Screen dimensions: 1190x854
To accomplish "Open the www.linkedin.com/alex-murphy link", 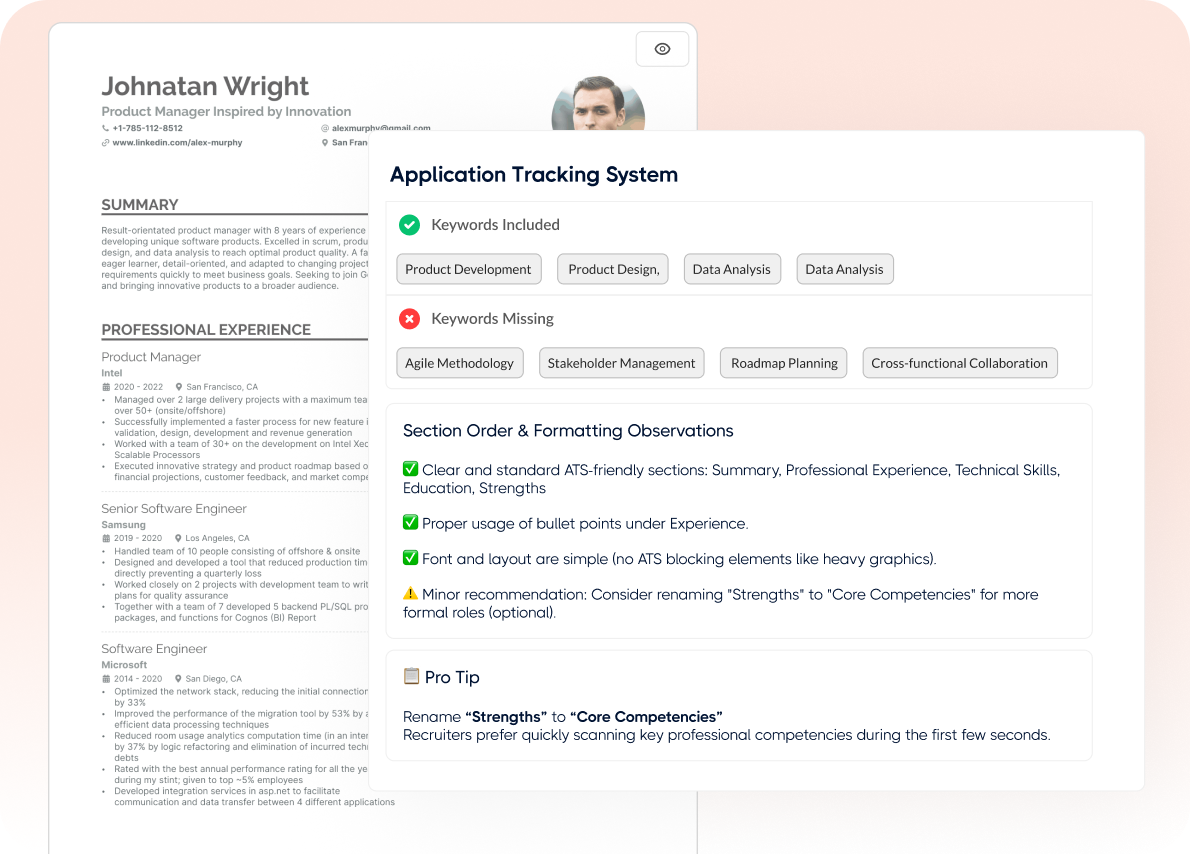I will [178, 143].
